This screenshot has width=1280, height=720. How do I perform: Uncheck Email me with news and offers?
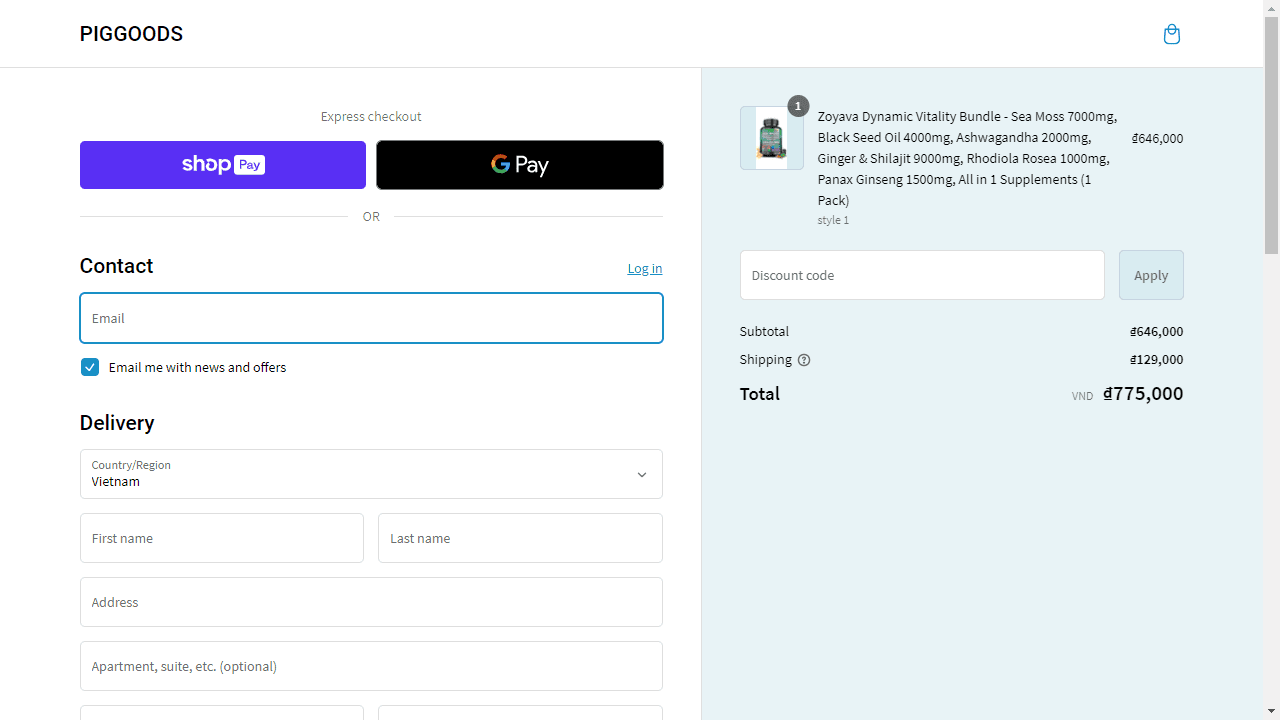tap(90, 367)
